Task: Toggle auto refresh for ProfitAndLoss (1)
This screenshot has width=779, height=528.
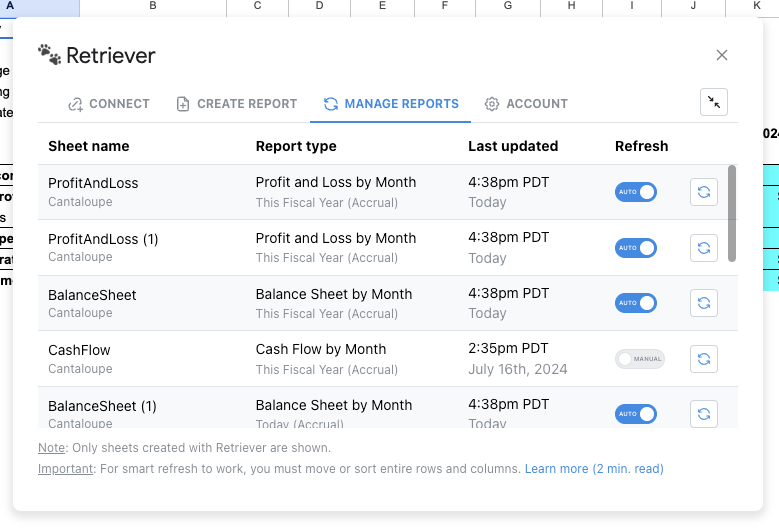Action: [x=636, y=247]
